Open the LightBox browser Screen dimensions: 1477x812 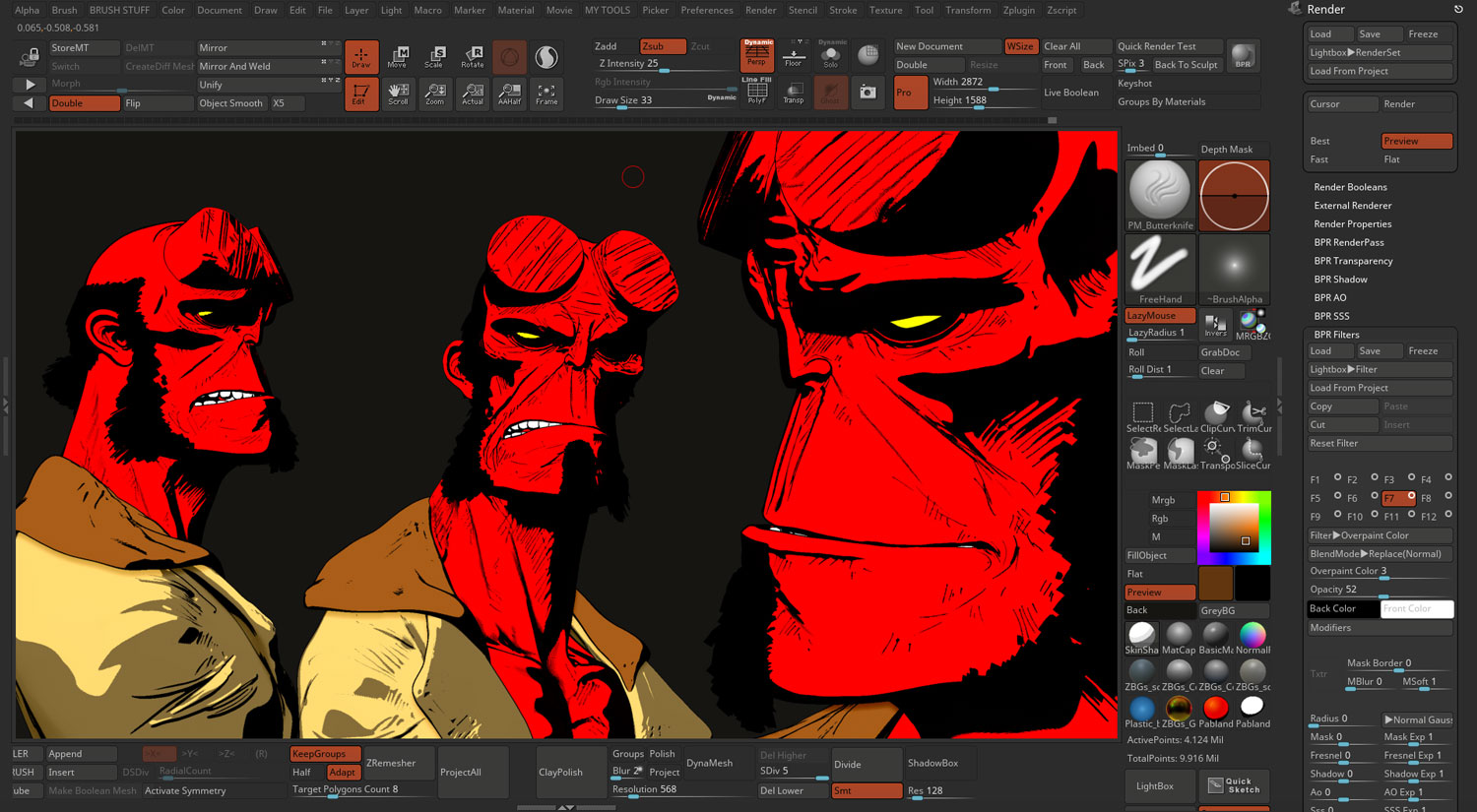(1158, 785)
